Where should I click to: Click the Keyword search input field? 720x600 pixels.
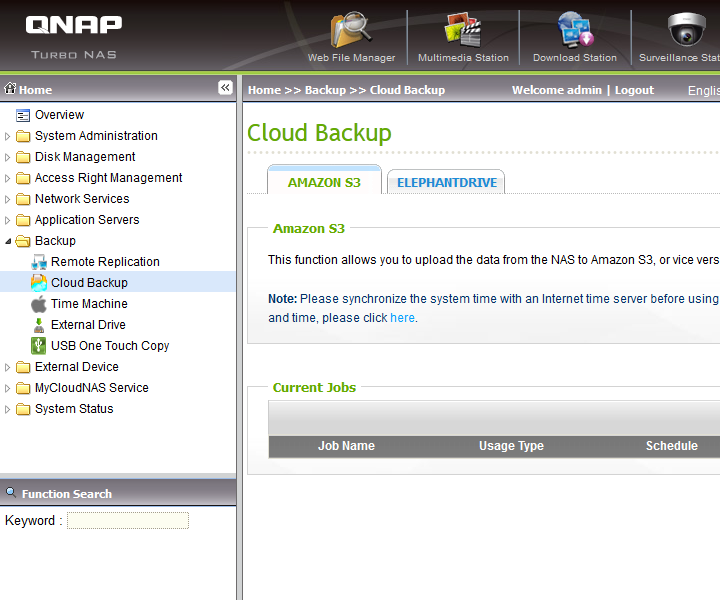tap(127, 521)
